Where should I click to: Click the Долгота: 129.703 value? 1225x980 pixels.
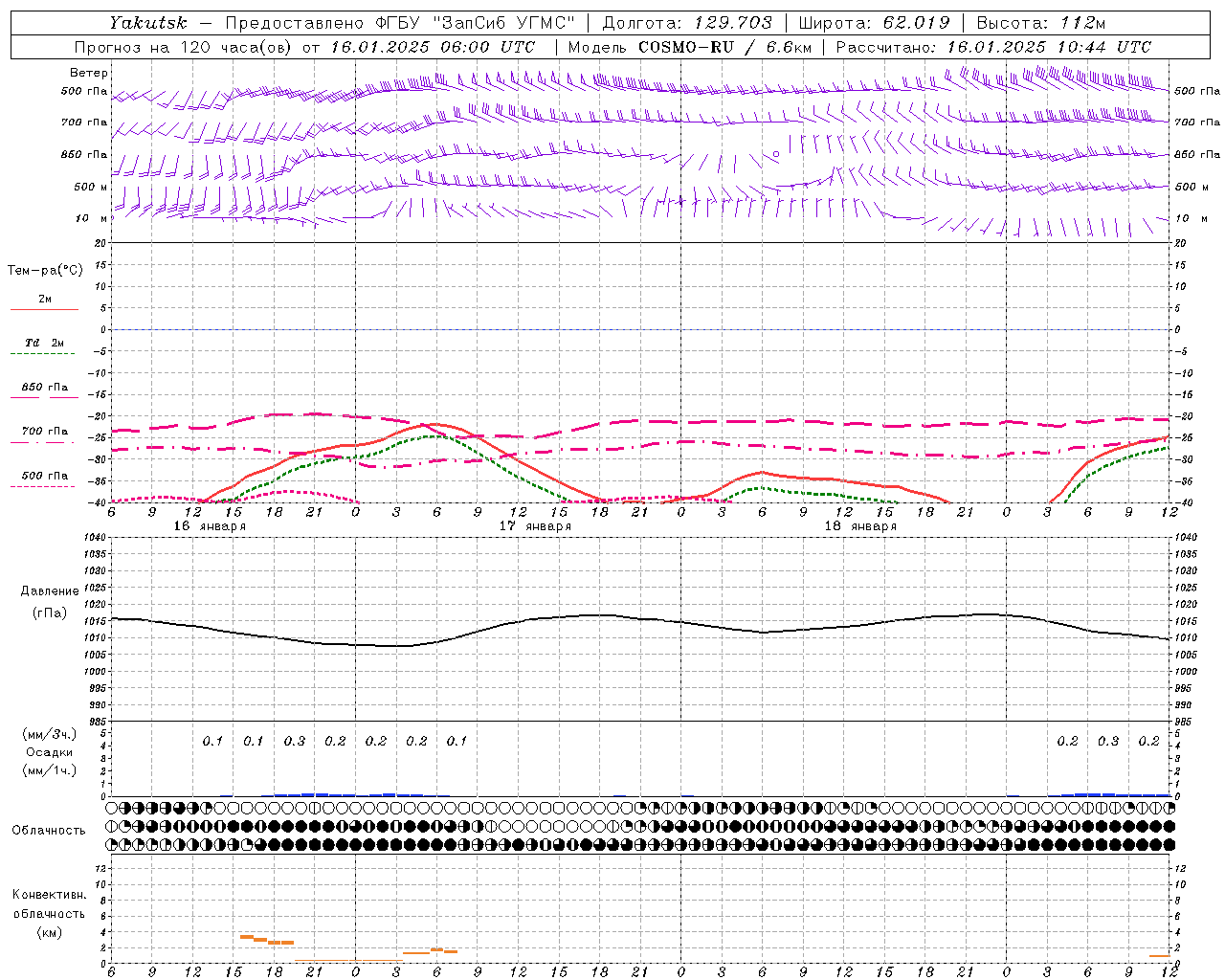[687, 23]
